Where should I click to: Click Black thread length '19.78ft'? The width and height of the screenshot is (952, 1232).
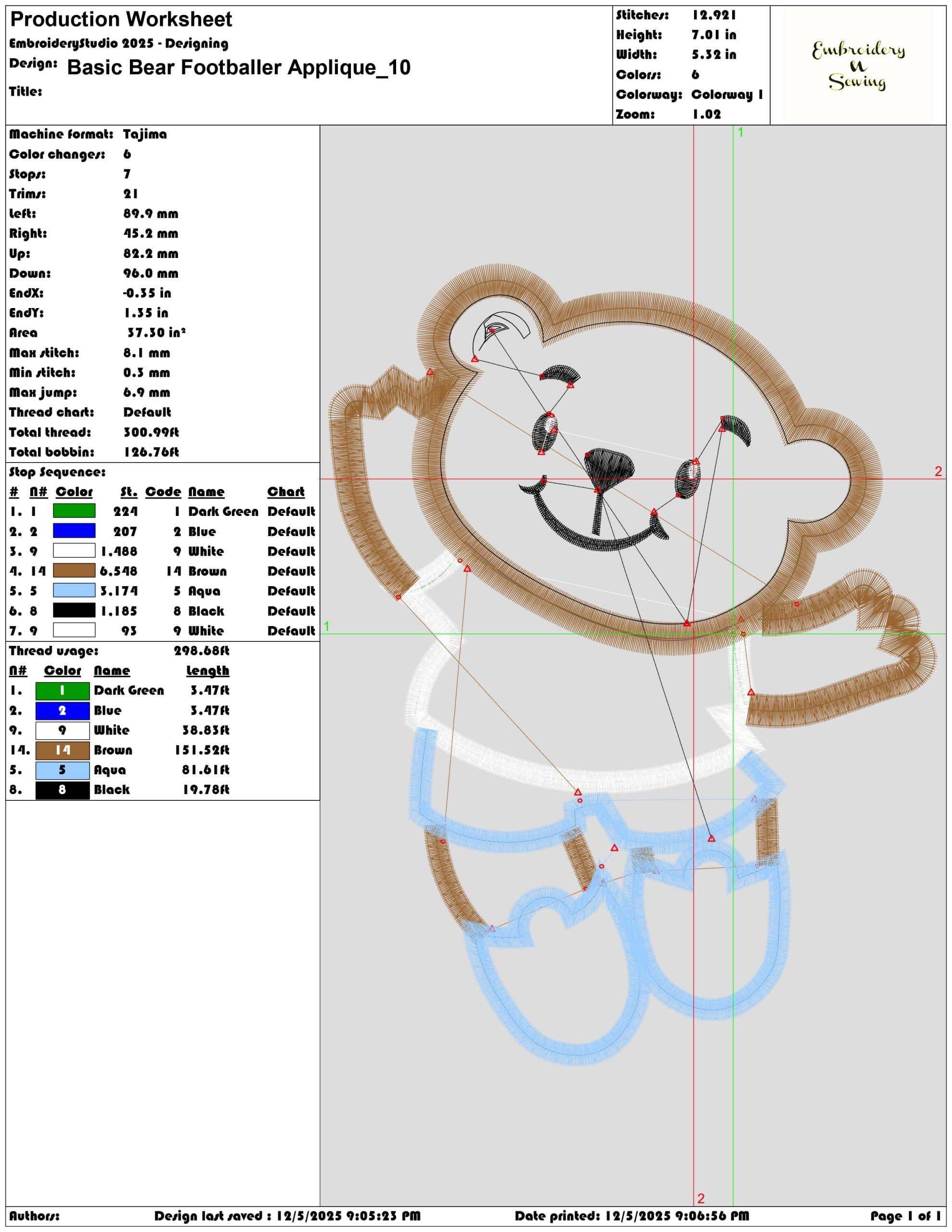tap(206, 790)
